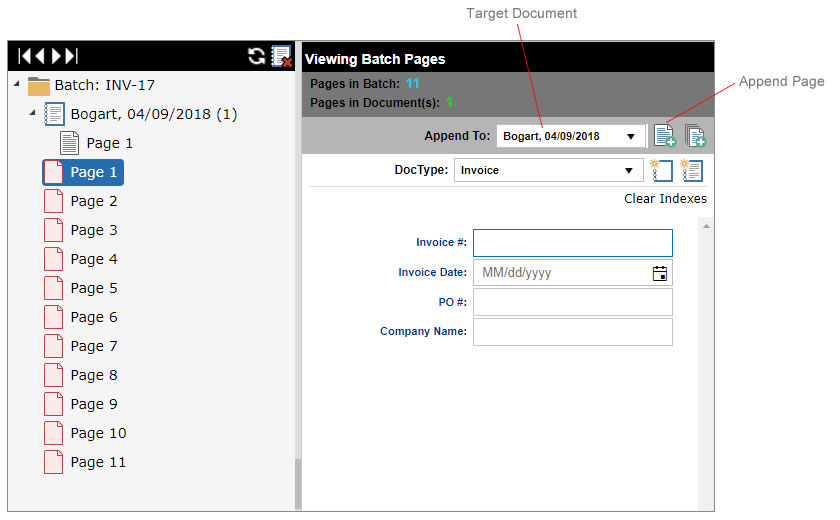Click the refresh batch icon
Screen dimensions: 840x520
point(257,57)
